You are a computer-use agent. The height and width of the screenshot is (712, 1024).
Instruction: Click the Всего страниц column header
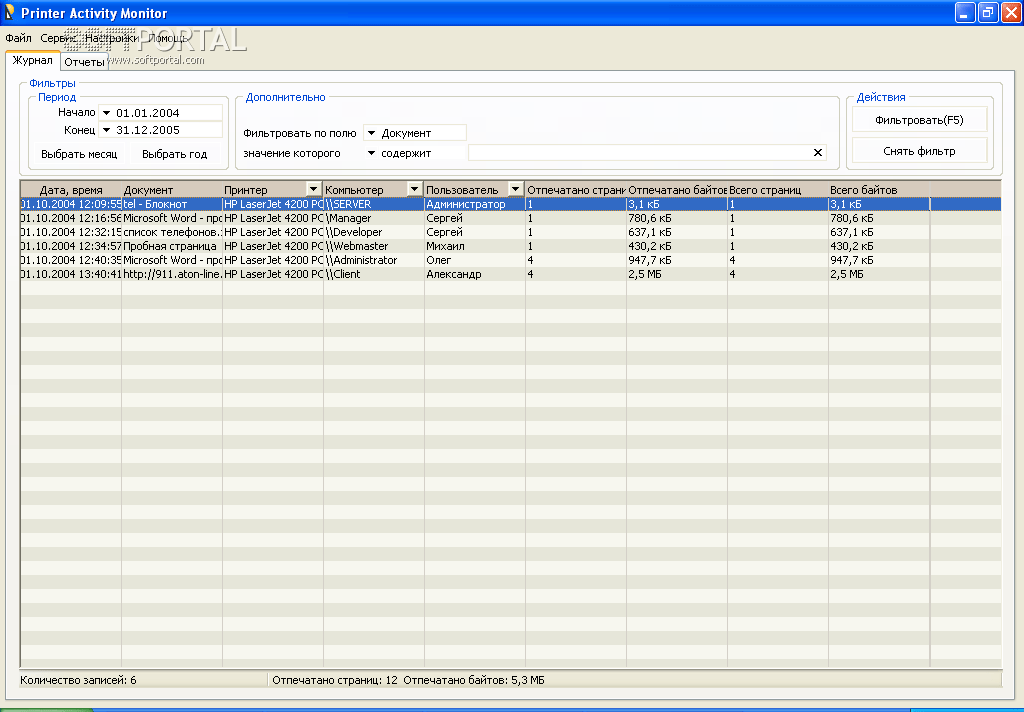(x=778, y=189)
